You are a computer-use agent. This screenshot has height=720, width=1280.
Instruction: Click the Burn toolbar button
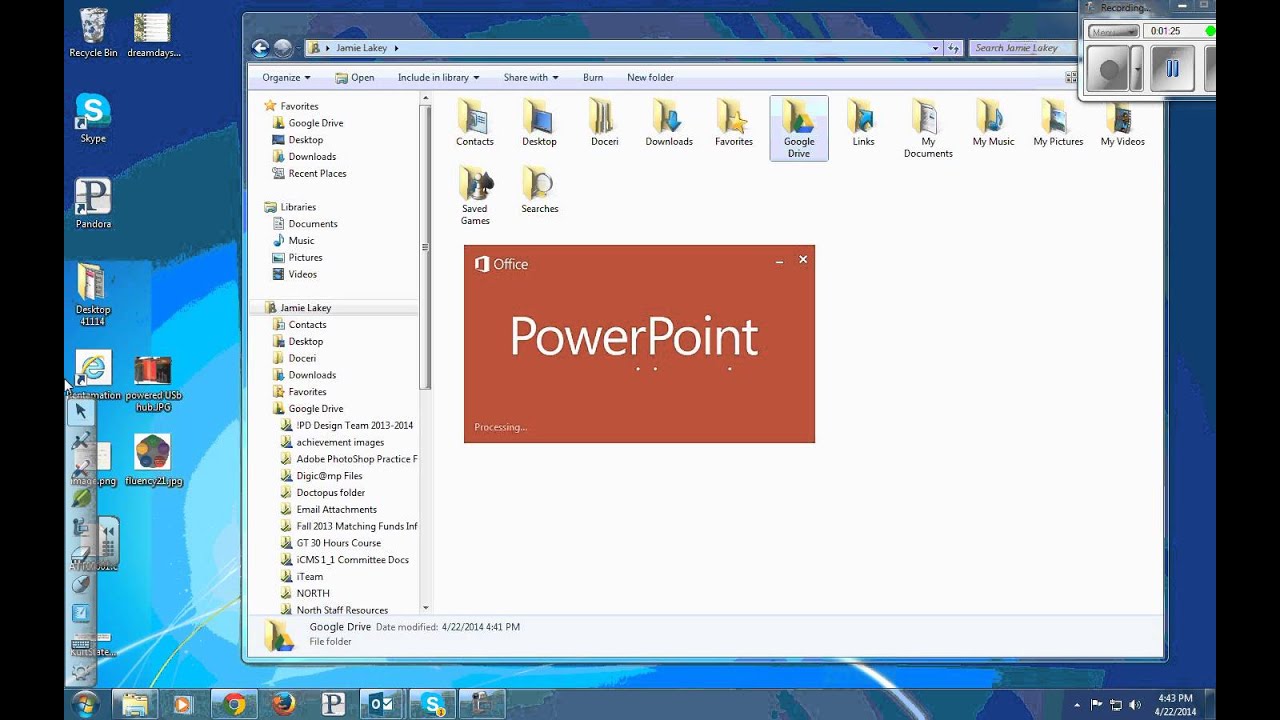point(593,77)
